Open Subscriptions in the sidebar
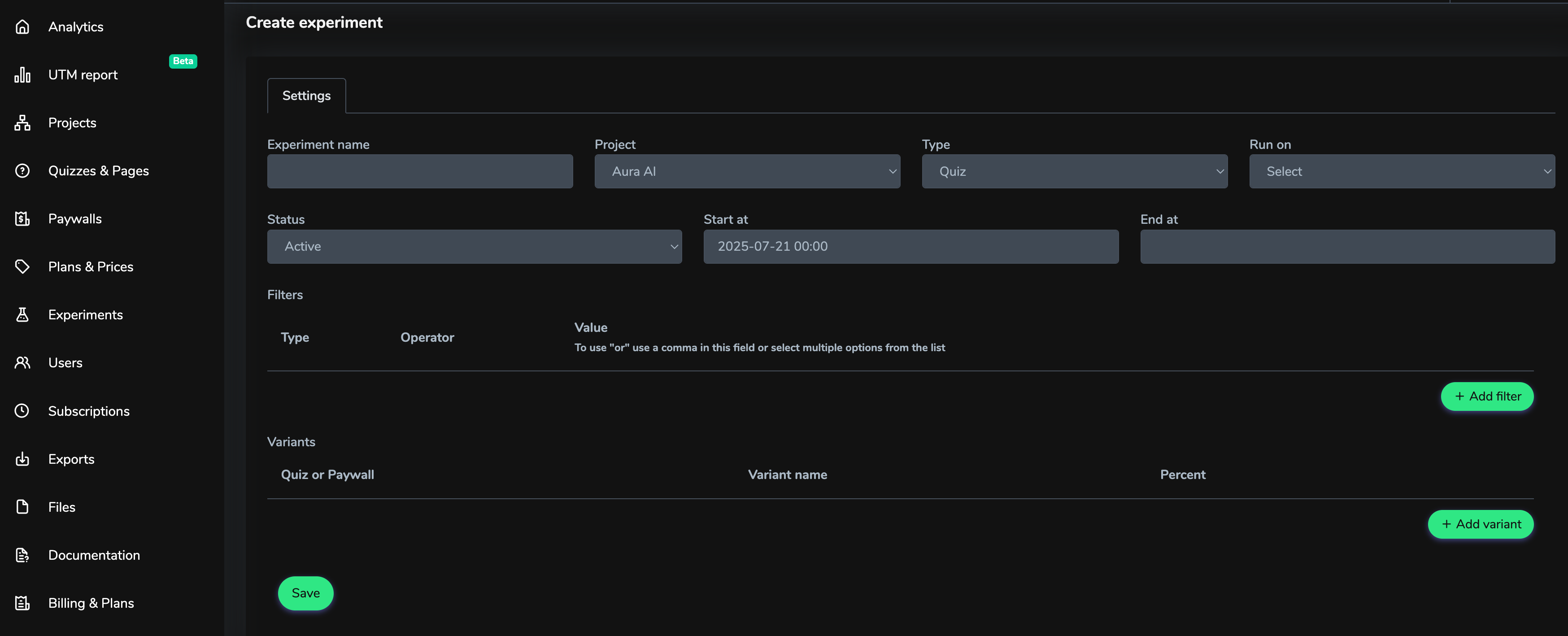Image resolution: width=1568 pixels, height=636 pixels. (x=89, y=411)
